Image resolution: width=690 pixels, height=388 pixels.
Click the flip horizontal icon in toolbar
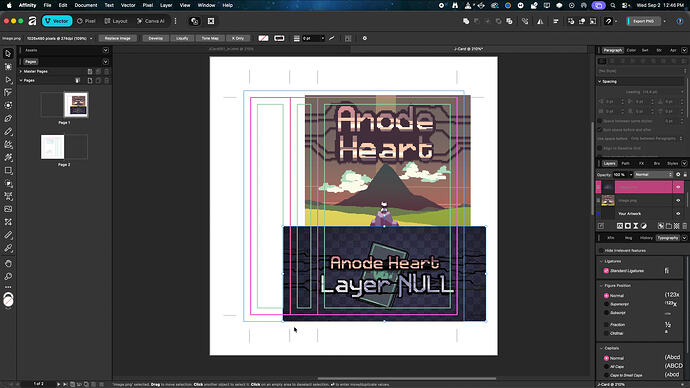tap(540, 21)
